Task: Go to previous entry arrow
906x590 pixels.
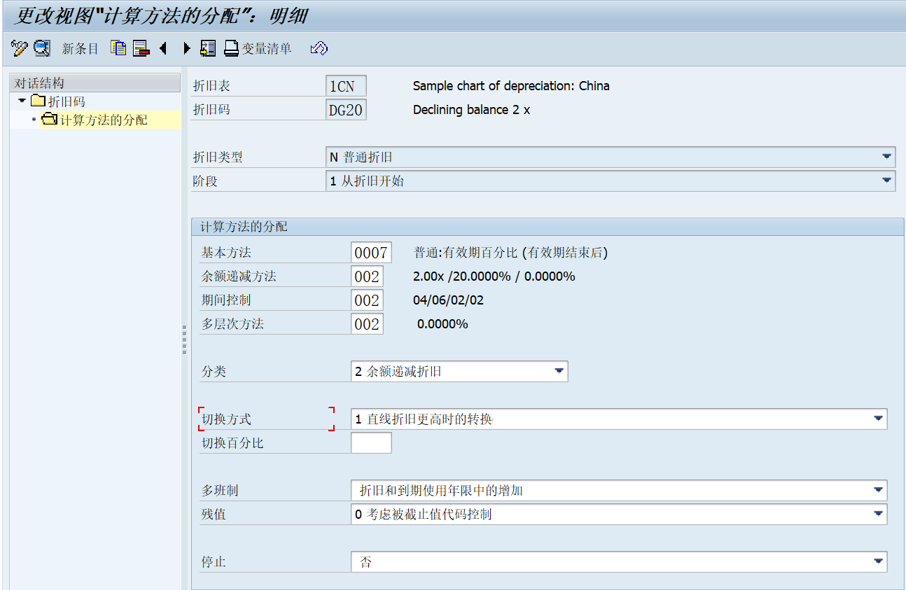Action: (x=163, y=48)
